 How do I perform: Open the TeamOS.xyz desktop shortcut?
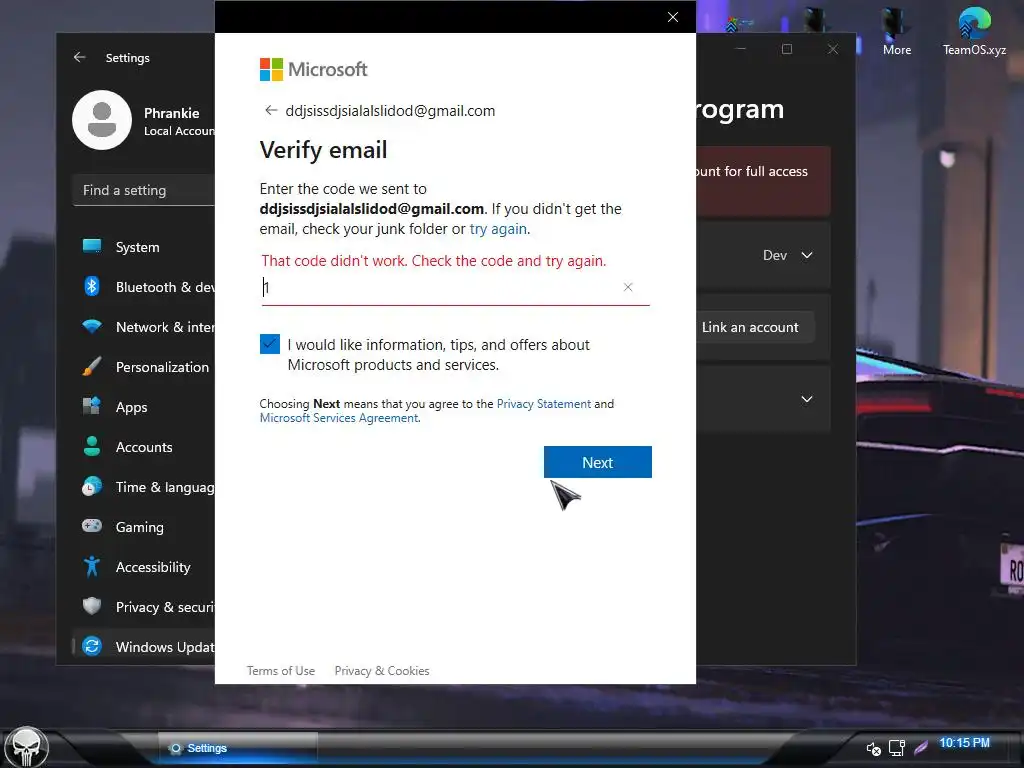pos(974,31)
